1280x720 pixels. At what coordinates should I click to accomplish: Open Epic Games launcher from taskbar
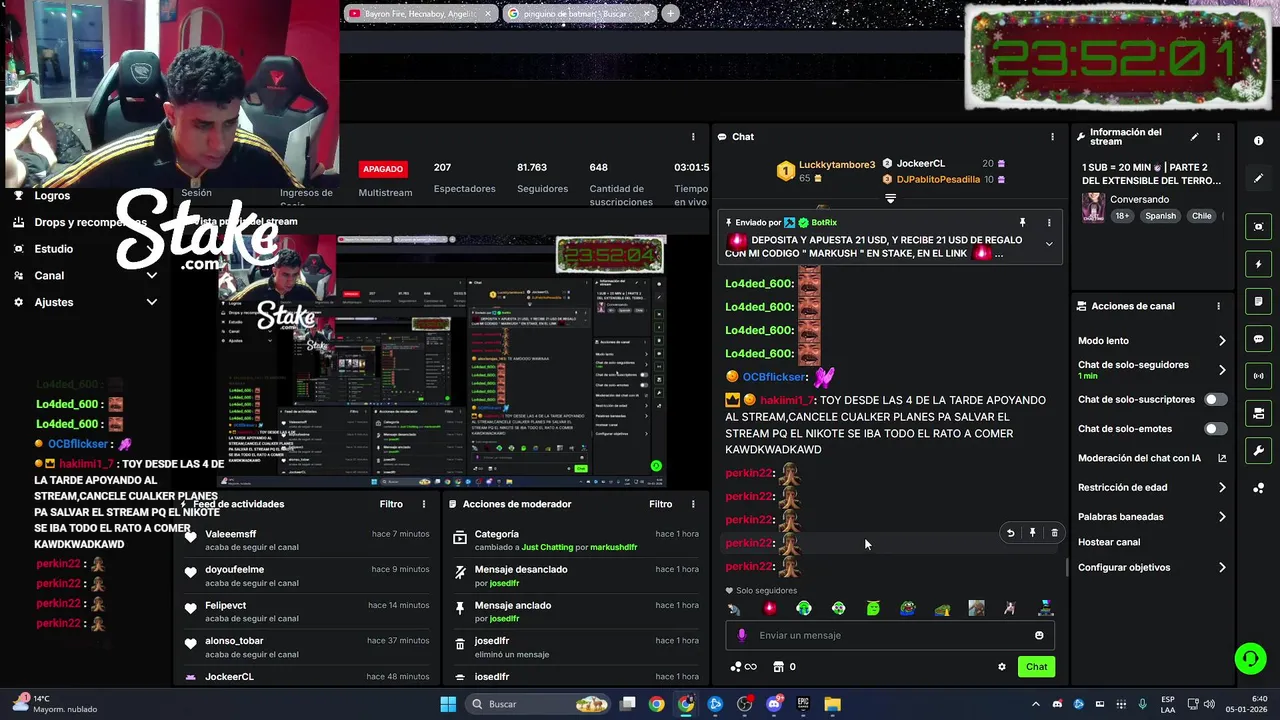click(x=803, y=704)
